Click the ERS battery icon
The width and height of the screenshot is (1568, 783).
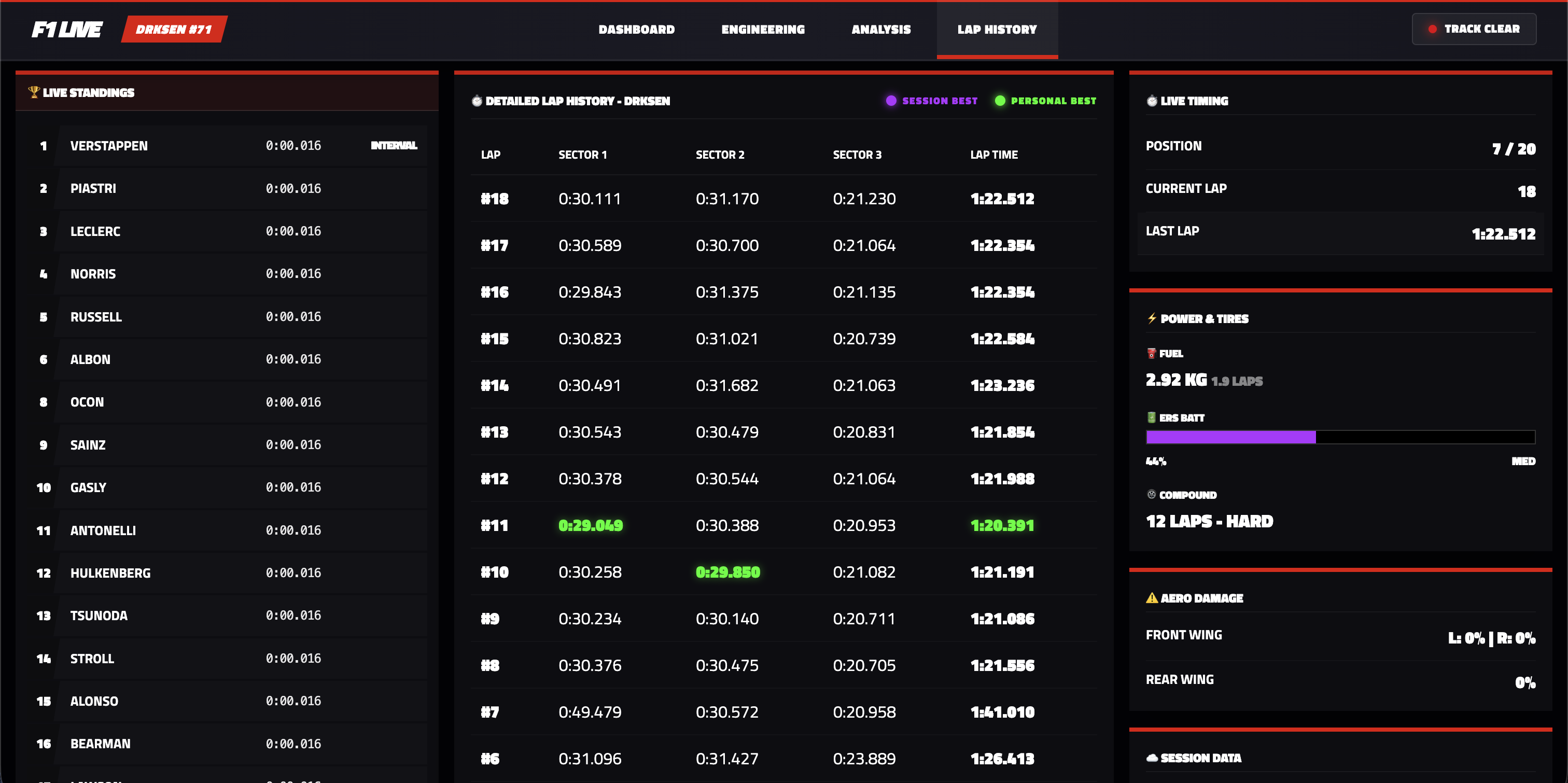[x=1151, y=417]
